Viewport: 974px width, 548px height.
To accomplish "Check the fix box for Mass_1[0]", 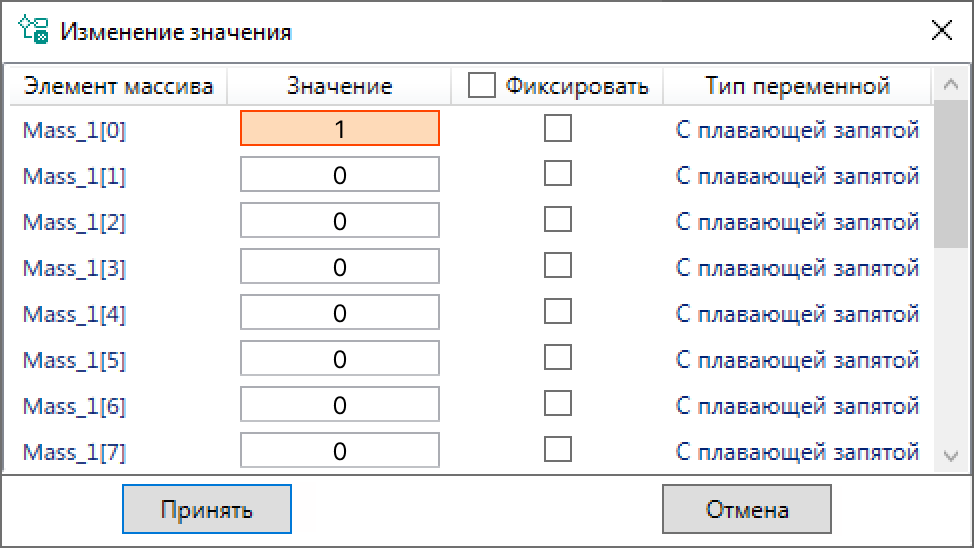I will click(x=557, y=128).
